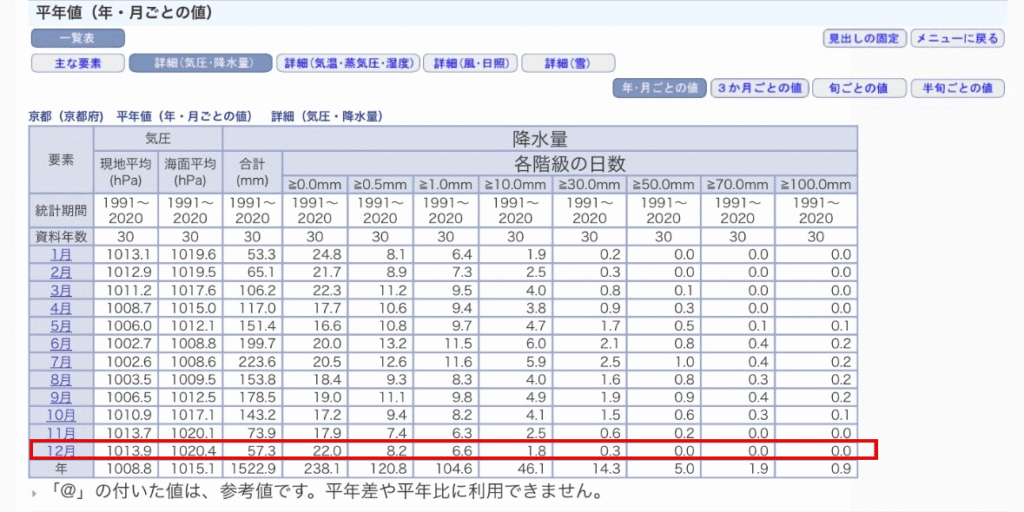The height and width of the screenshot is (512, 1024).
Task: Click September precipitation value 178.5
Action: click(258, 396)
